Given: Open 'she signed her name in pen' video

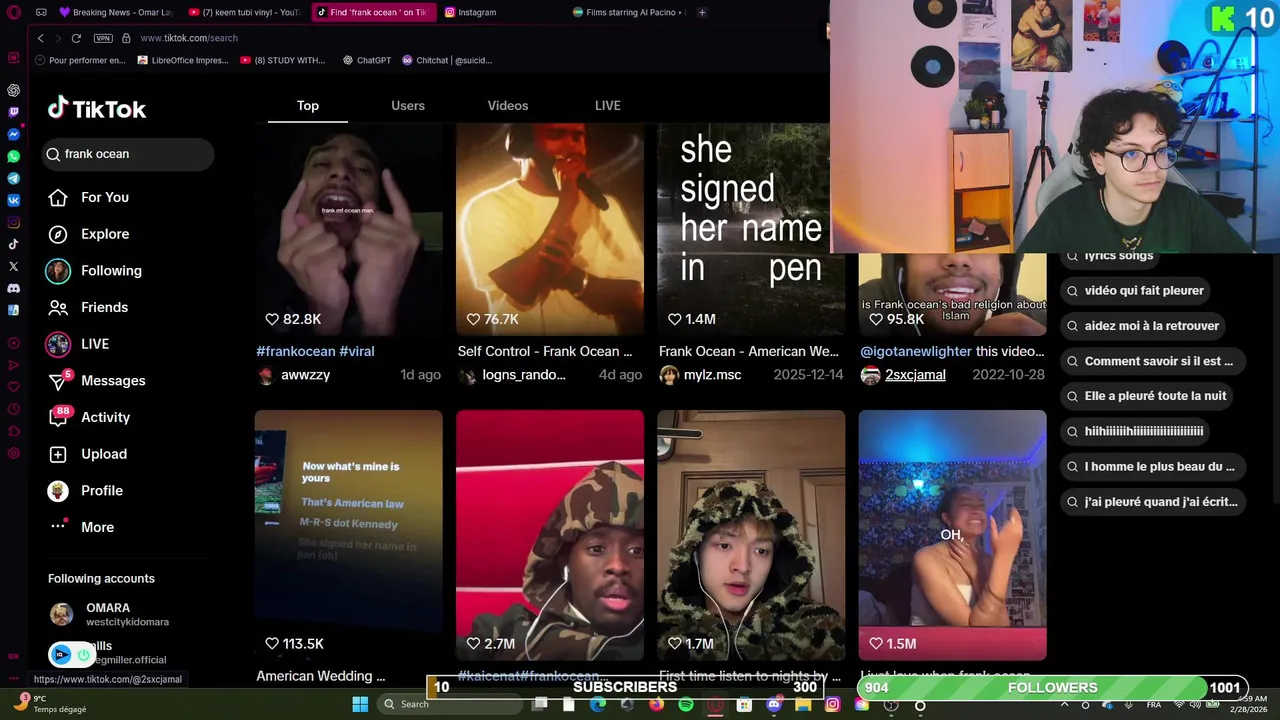Looking at the screenshot, I should (x=751, y=229).
